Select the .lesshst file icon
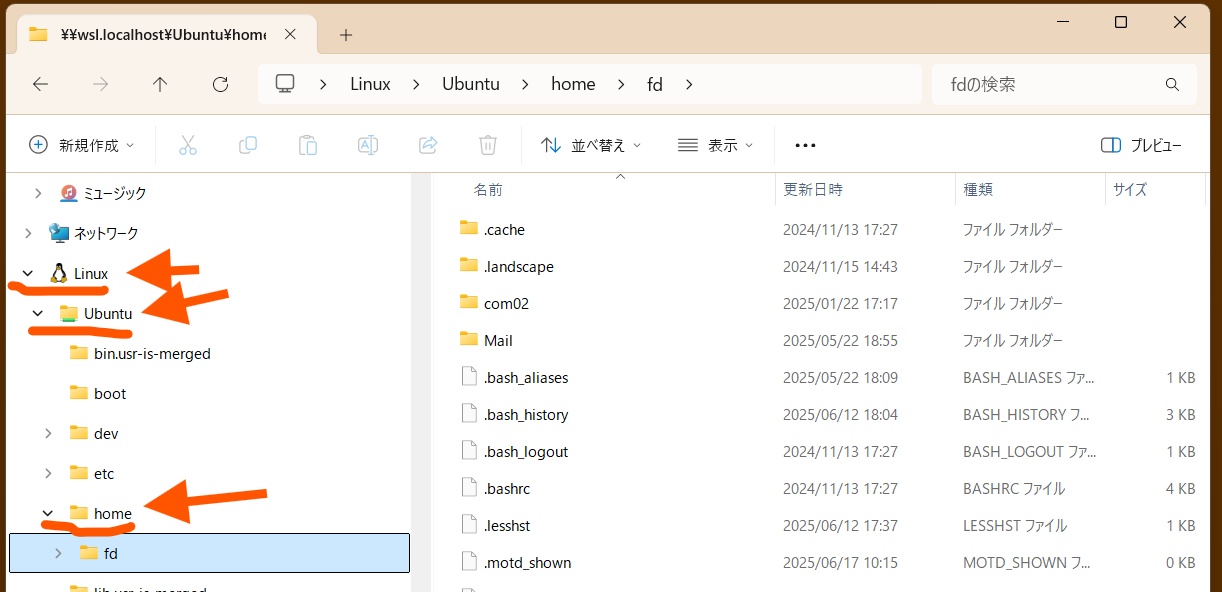The image size is (1222, 592). [469, 524]
